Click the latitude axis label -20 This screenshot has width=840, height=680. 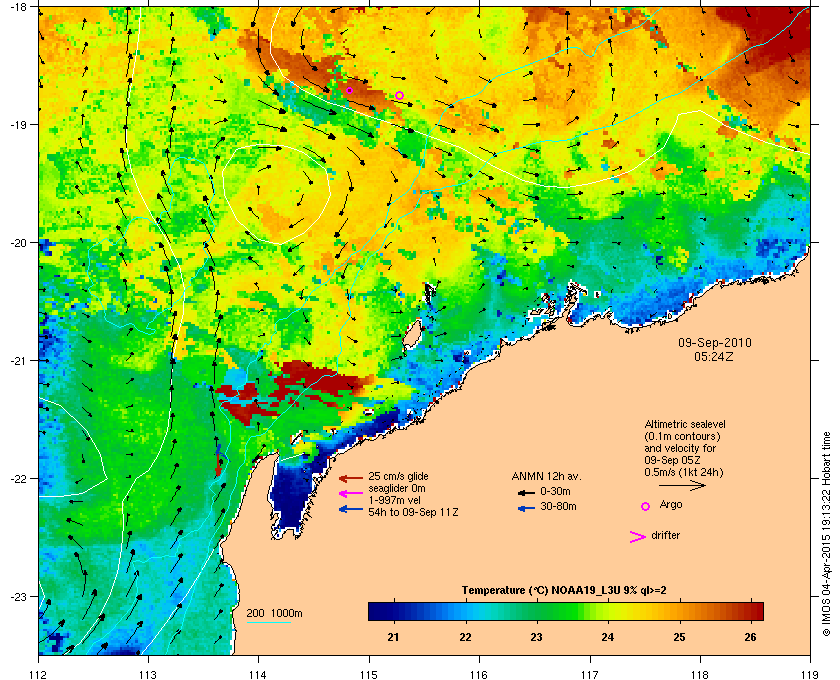tap(19, 243)
